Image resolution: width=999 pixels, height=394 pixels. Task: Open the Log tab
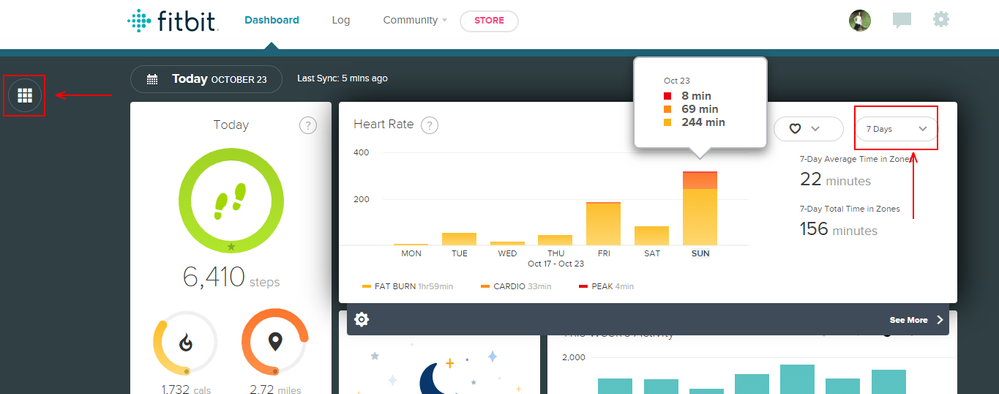coord(341,20)
